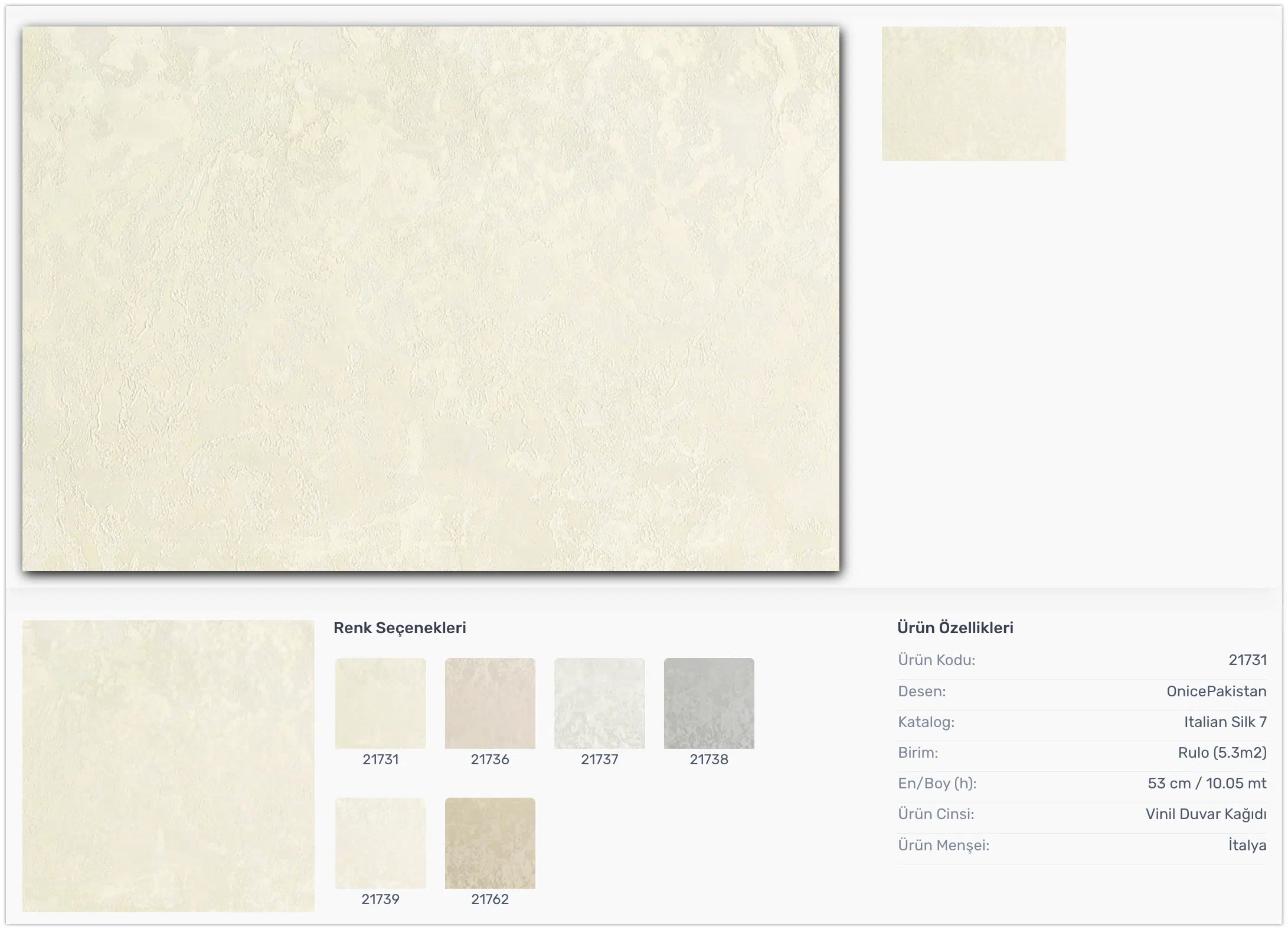Click the 'En/Boy (h):' label

(937, 784)
